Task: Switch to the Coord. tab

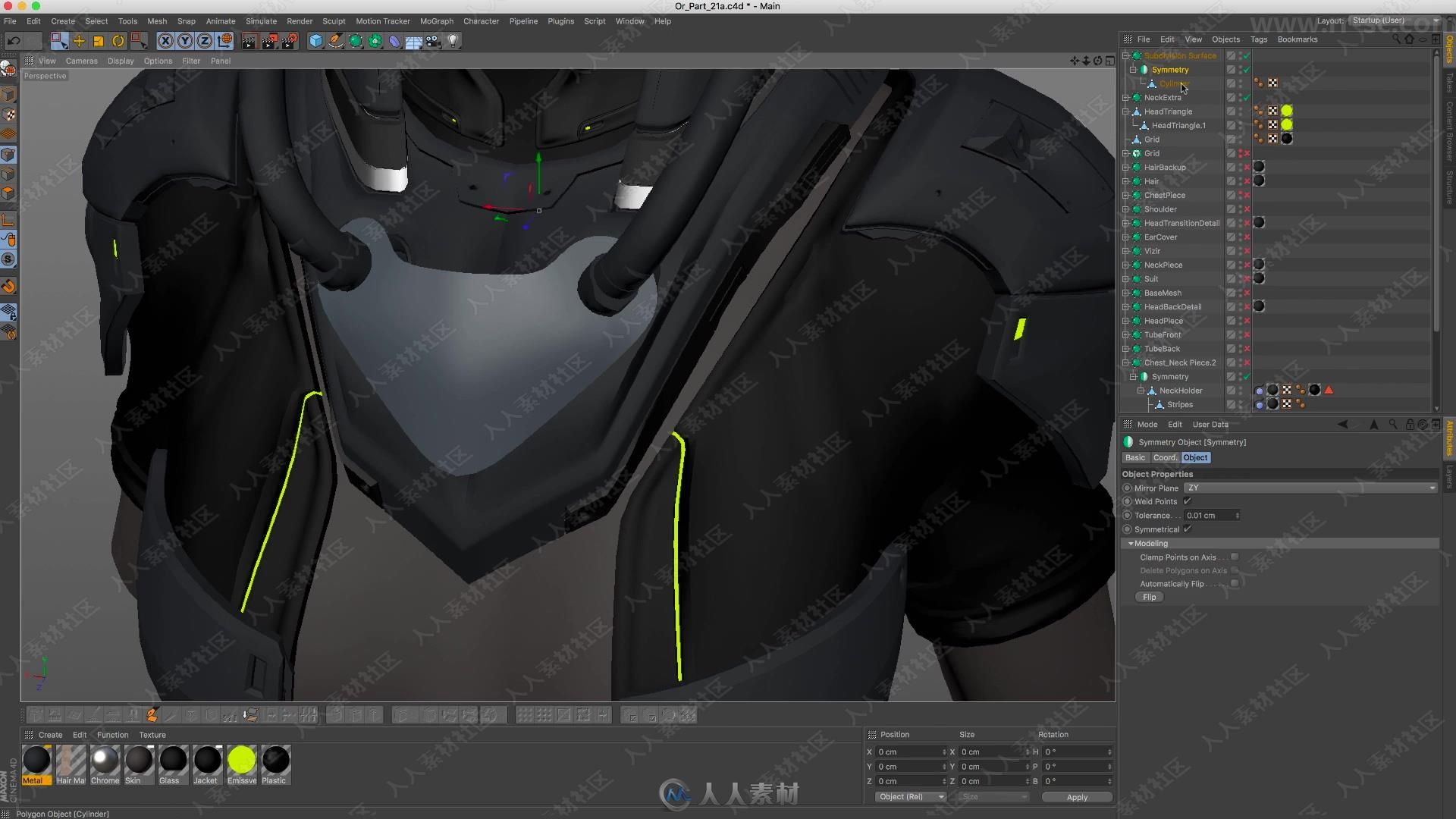Action: (x=1165, y=458)
